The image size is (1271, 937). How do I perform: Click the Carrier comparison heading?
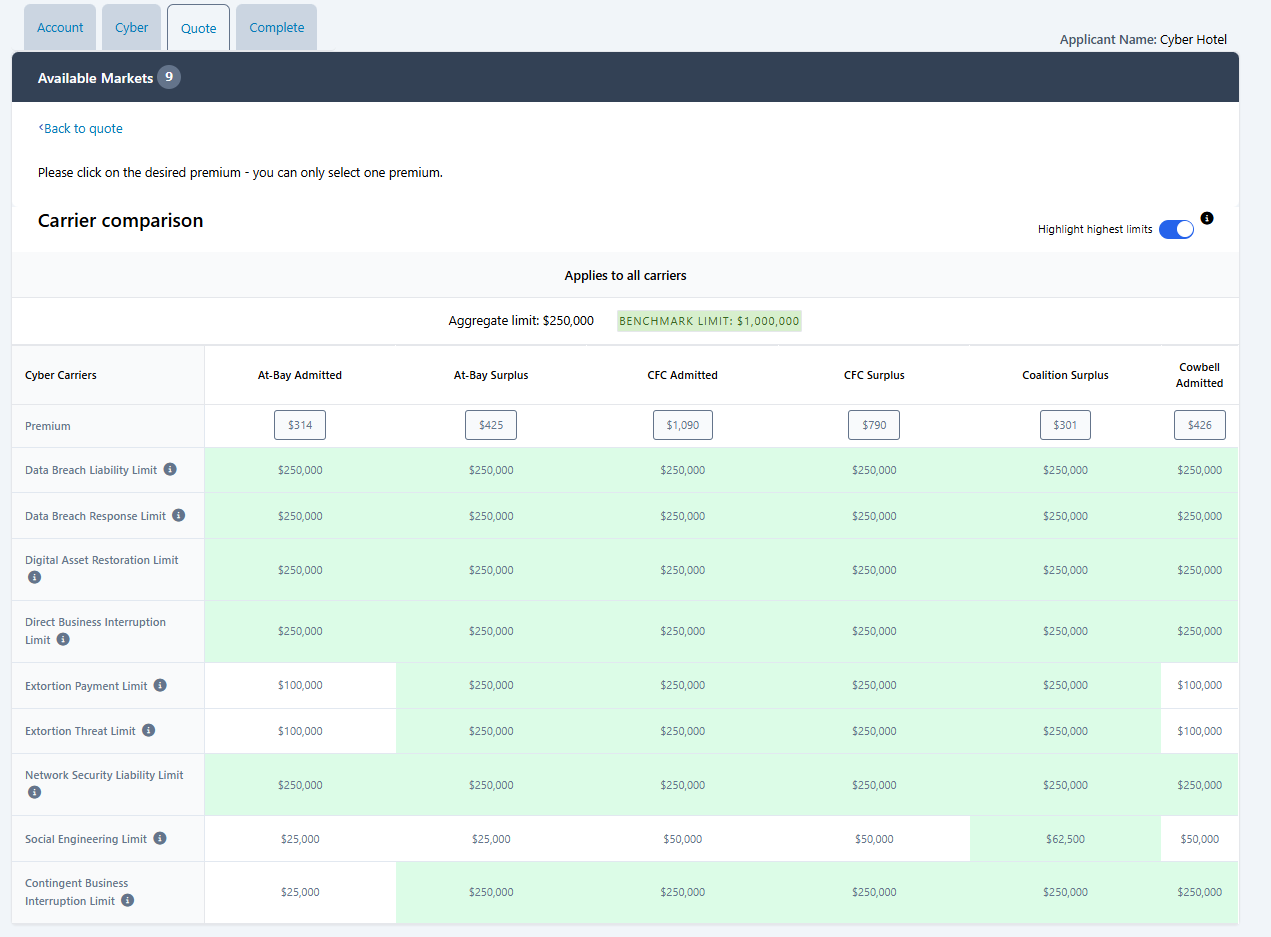click(120, 221)
